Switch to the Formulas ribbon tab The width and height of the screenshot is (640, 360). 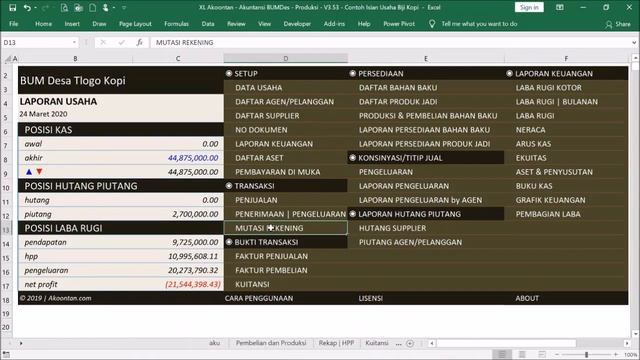[176, 24]
